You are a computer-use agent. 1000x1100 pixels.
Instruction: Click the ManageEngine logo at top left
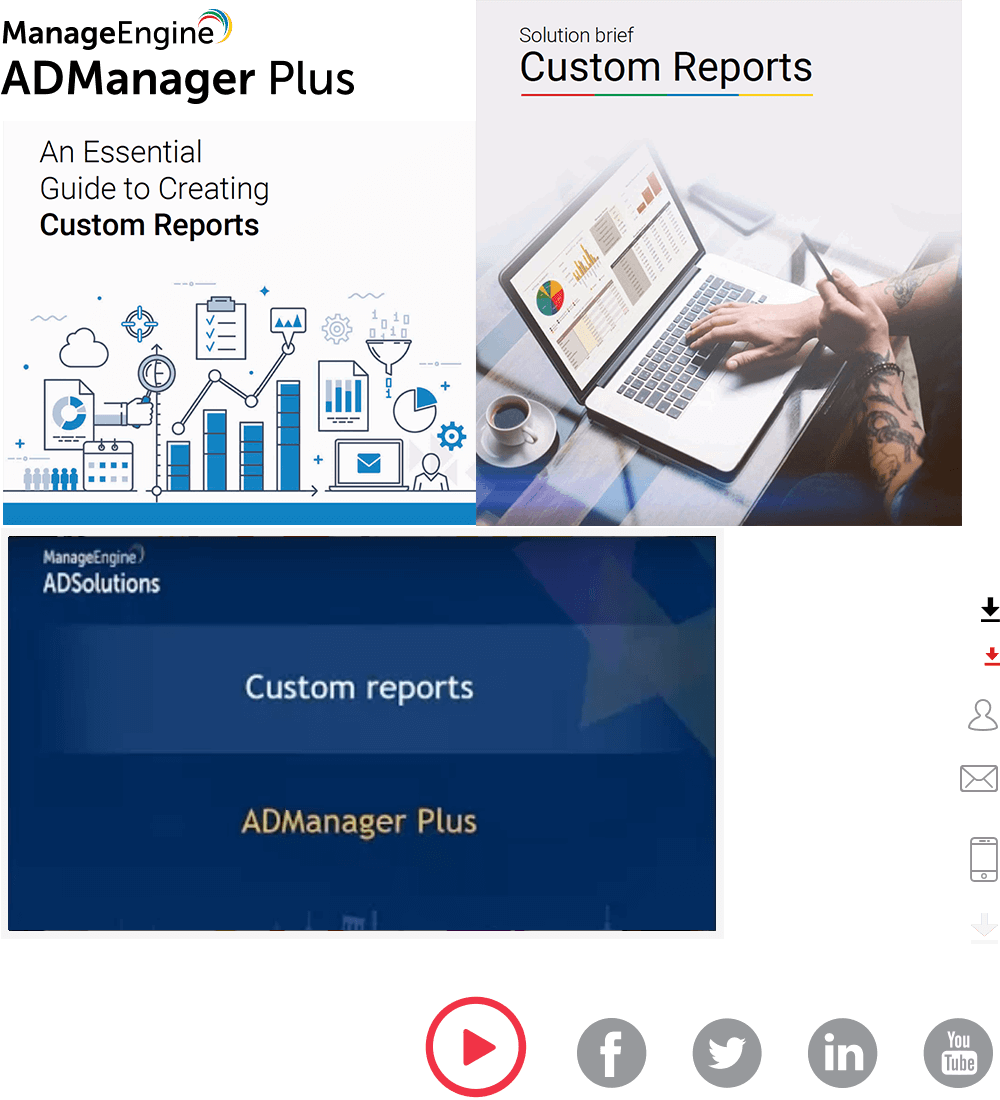(116, 29)
